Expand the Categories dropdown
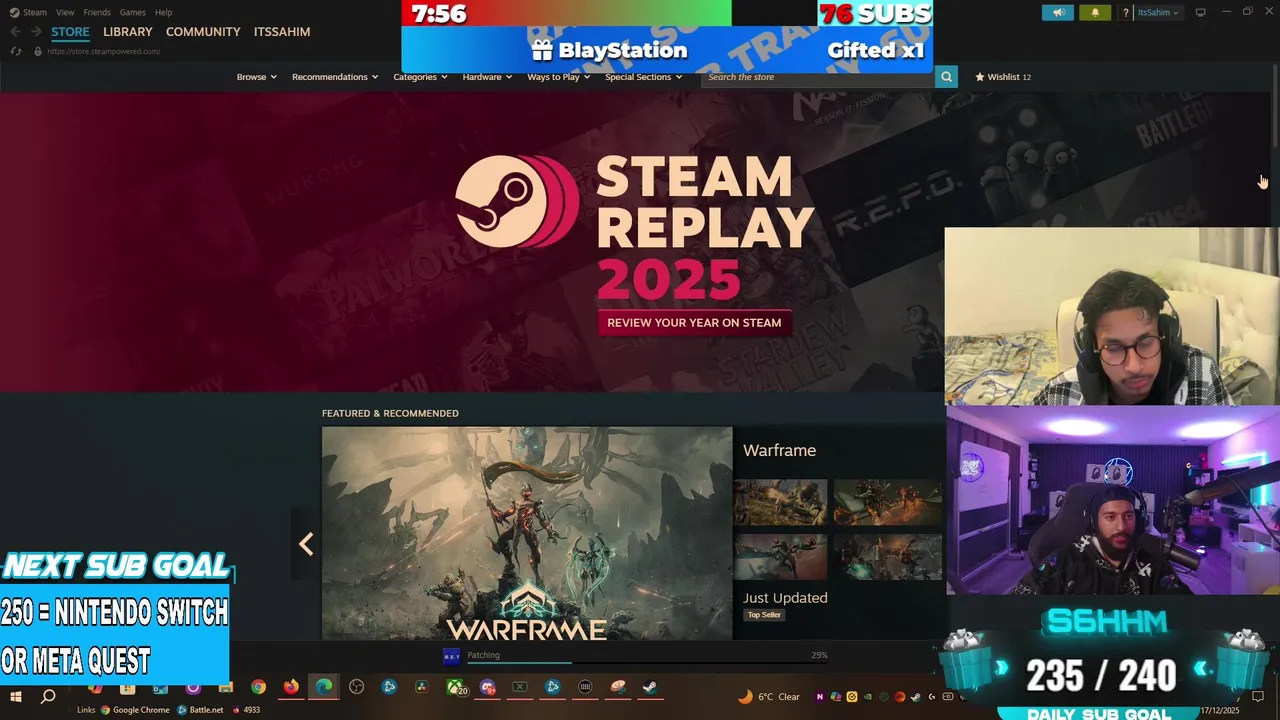The width and height of the screenshot is (1280, 720). (x=420, y=77)
